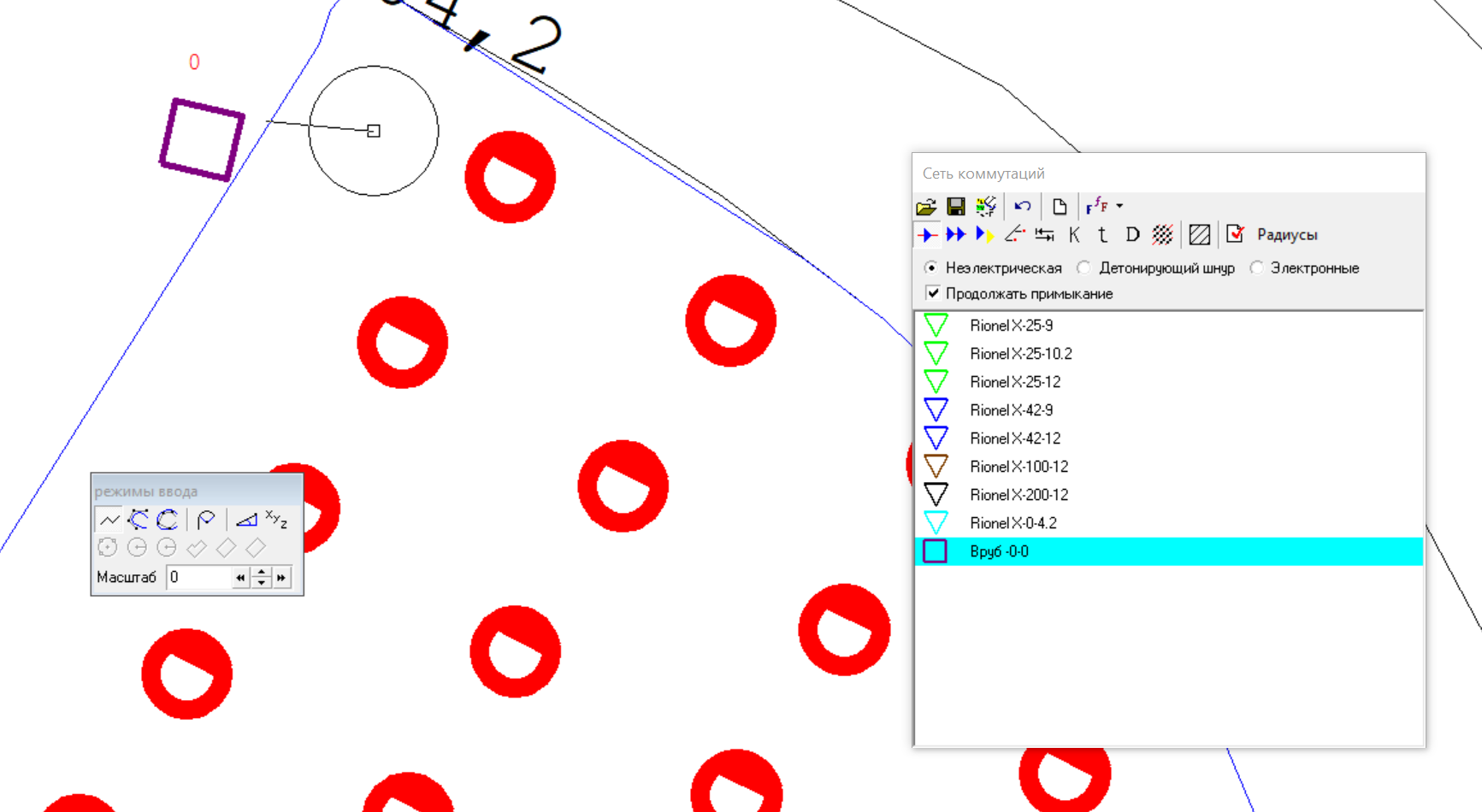The width and height of the screenshot is (1482, 812).
Task: Select Rionel X-25-9 in the list
Action: pos(1168,326)
